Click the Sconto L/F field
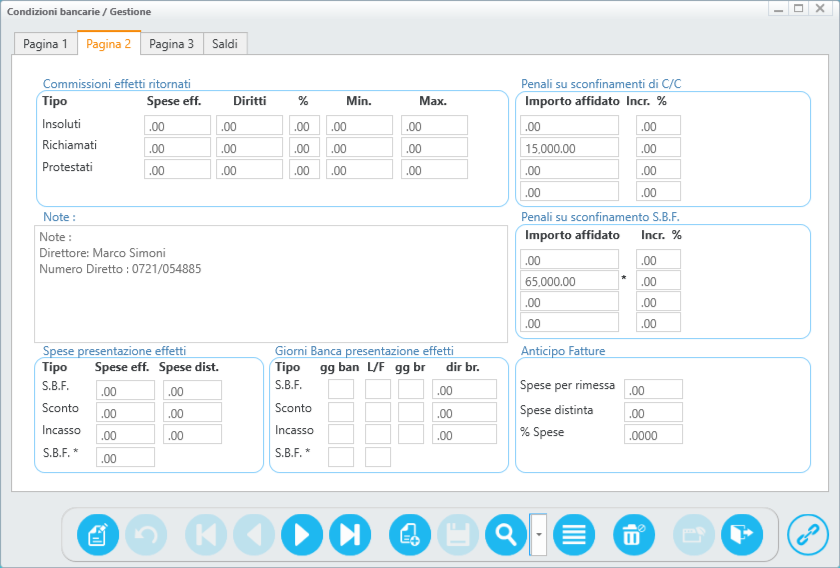 (378, 413)
